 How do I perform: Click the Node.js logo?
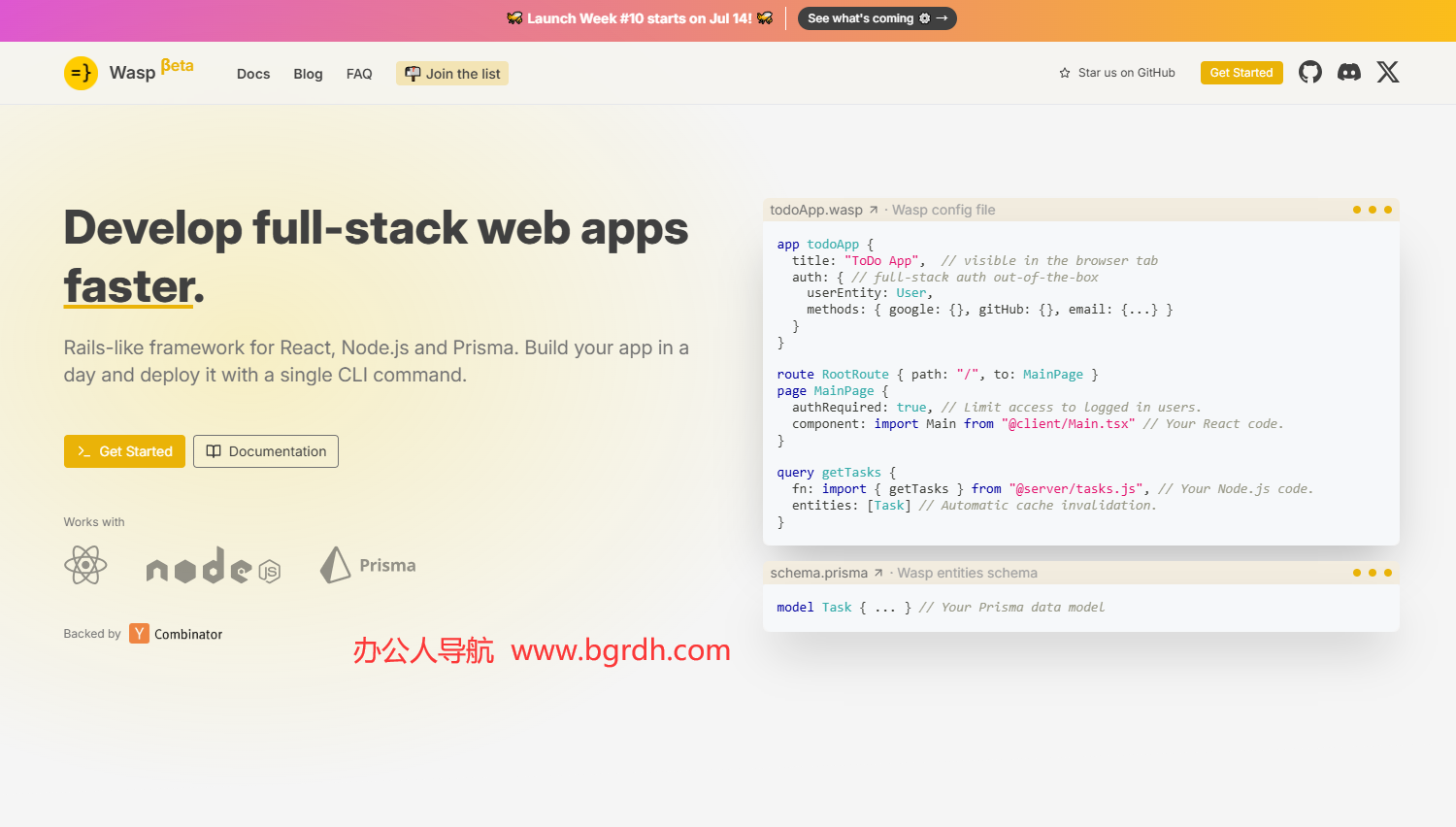(214, 566)
